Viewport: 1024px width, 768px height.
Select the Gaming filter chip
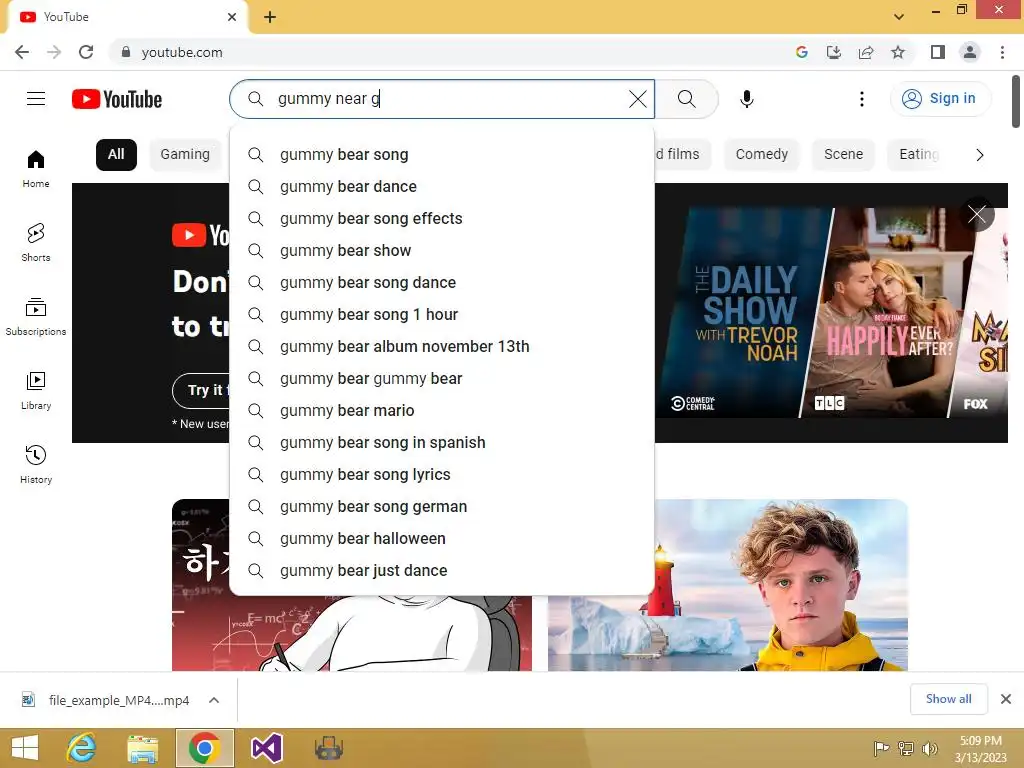tap(185, 155)
